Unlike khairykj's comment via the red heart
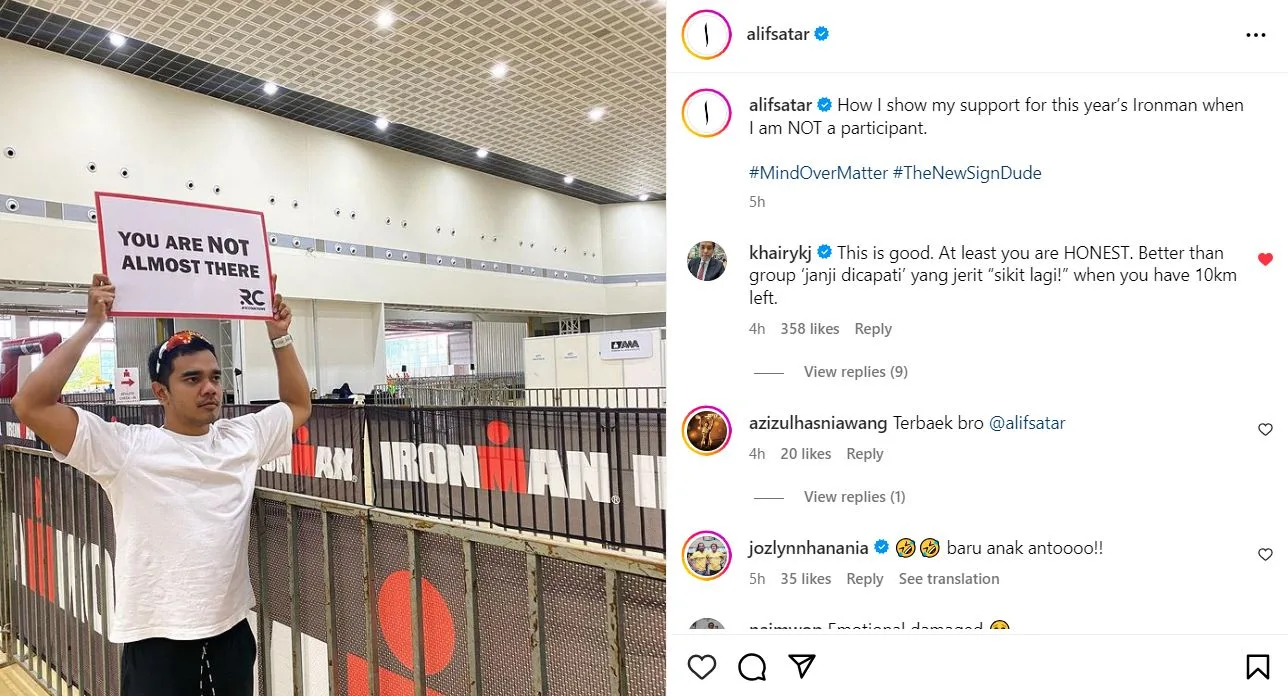The height and width of the screenshot is (696, 1288). 1265,259
